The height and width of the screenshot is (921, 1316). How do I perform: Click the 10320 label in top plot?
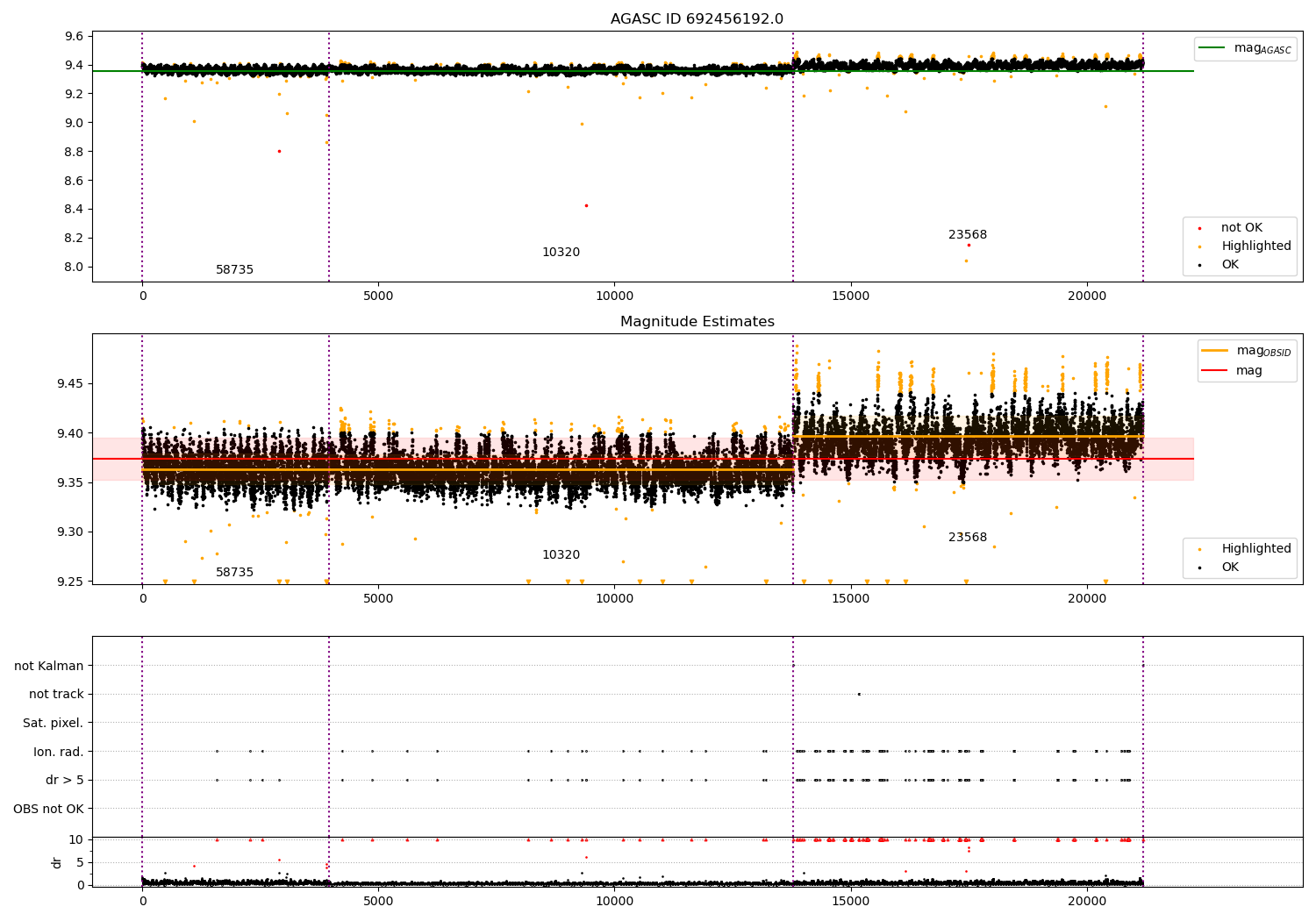click(x=561, y=253)
